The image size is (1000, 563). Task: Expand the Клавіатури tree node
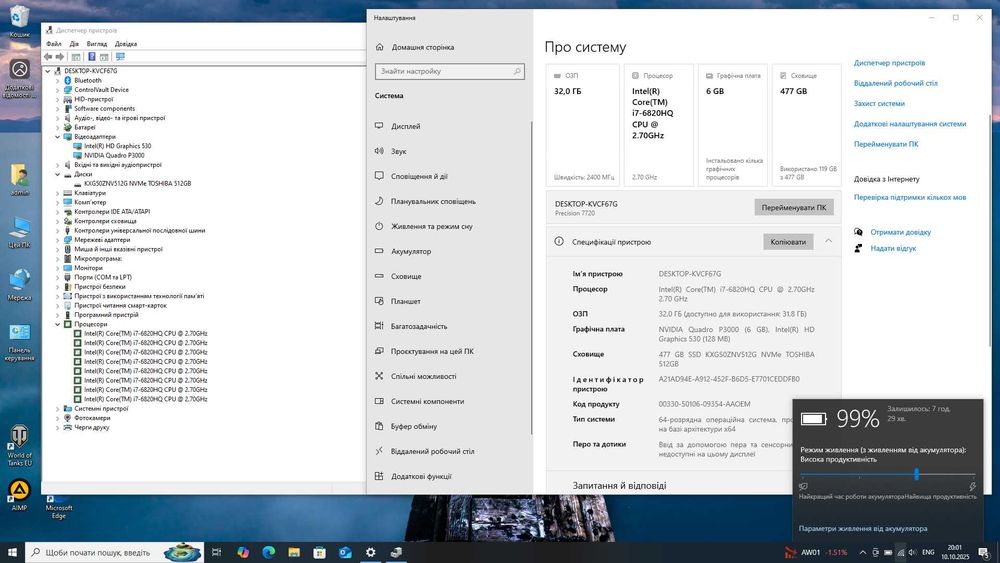(57, 193)
